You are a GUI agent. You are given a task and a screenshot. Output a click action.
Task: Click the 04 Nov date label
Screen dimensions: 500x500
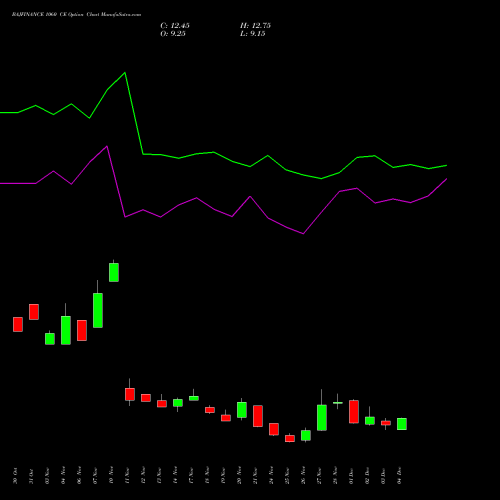pyautogui.click(x=63, y=476)
